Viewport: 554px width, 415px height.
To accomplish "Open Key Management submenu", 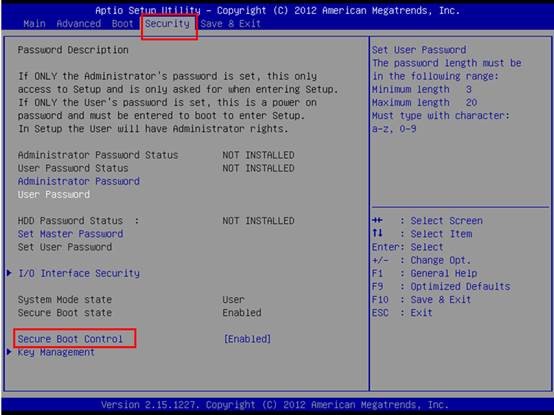I will 56,352.
